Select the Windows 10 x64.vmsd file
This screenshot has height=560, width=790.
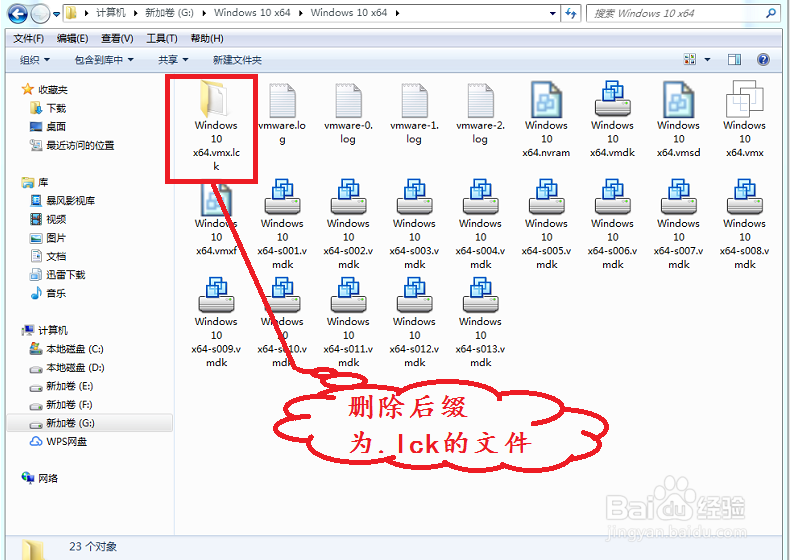click(678, 120)
